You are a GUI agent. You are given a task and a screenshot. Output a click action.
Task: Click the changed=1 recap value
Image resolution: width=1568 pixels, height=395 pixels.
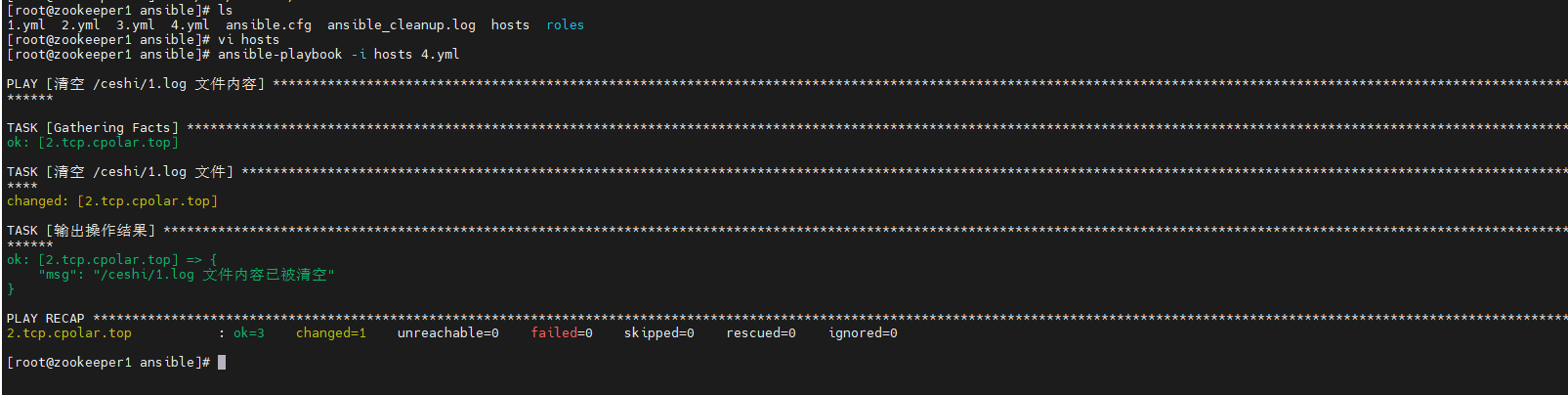pos(331,333)
